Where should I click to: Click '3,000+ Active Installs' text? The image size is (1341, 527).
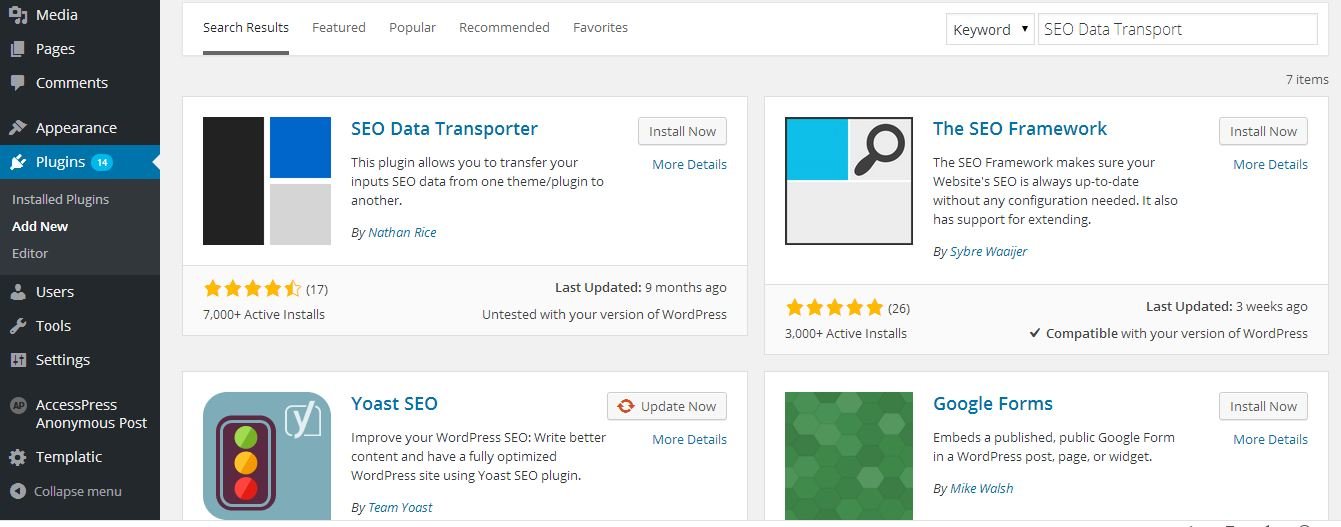pyautogui.click(x=846, y=333)
